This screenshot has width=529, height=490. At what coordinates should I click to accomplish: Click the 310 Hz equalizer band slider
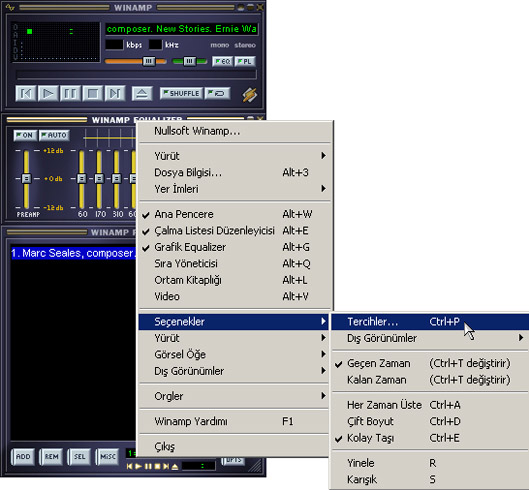pyautogui.click(x=117, y=179)
